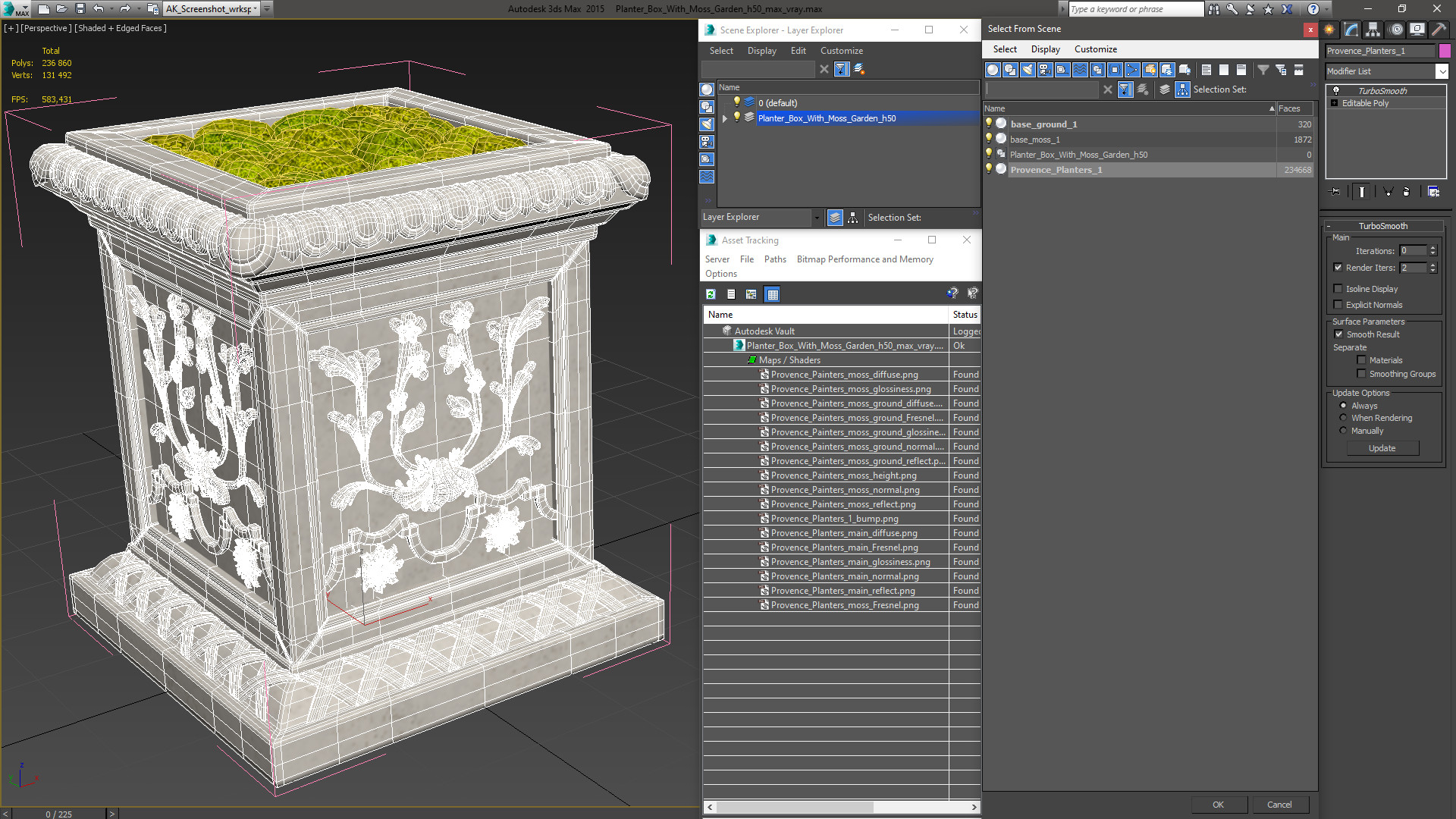Enable Explicit Normals checkbox

(x=1338, y=305)
